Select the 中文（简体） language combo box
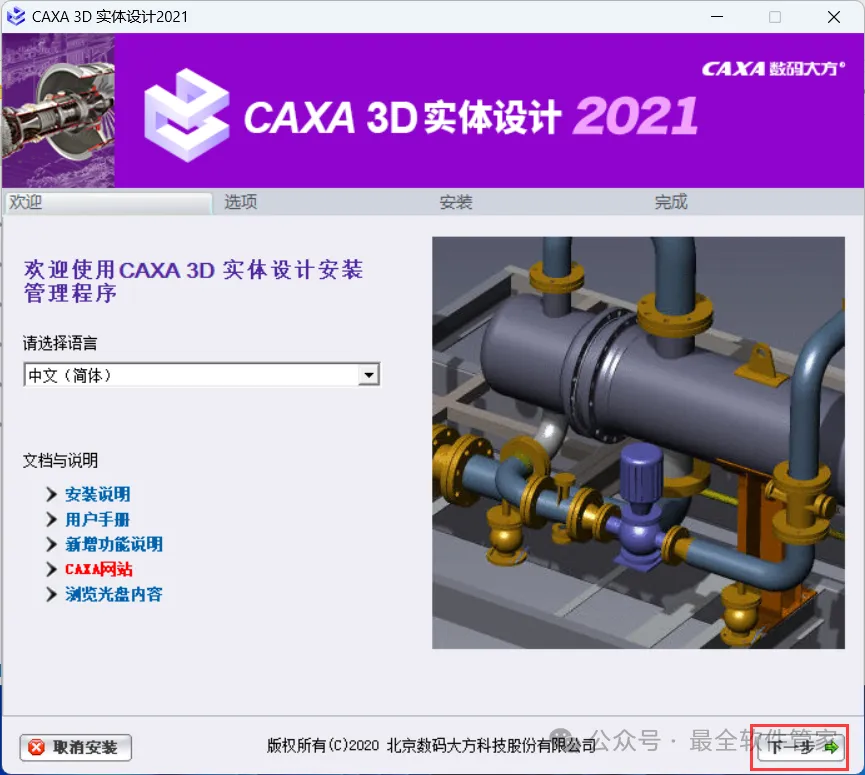865x775 pixels. click(201, 375)
